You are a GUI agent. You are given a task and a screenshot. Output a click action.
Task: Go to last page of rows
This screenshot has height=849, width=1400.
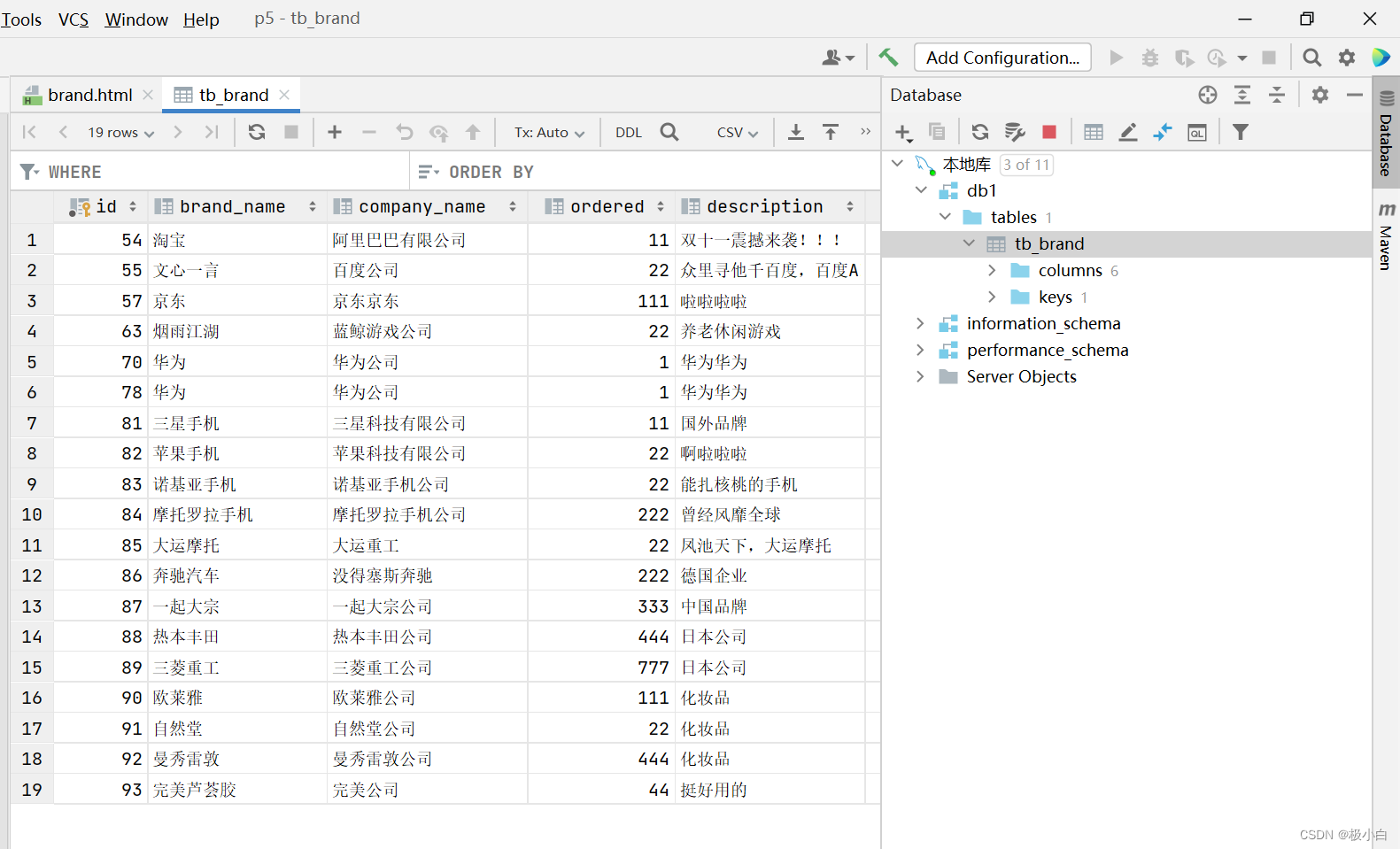[x=211, y=132]
